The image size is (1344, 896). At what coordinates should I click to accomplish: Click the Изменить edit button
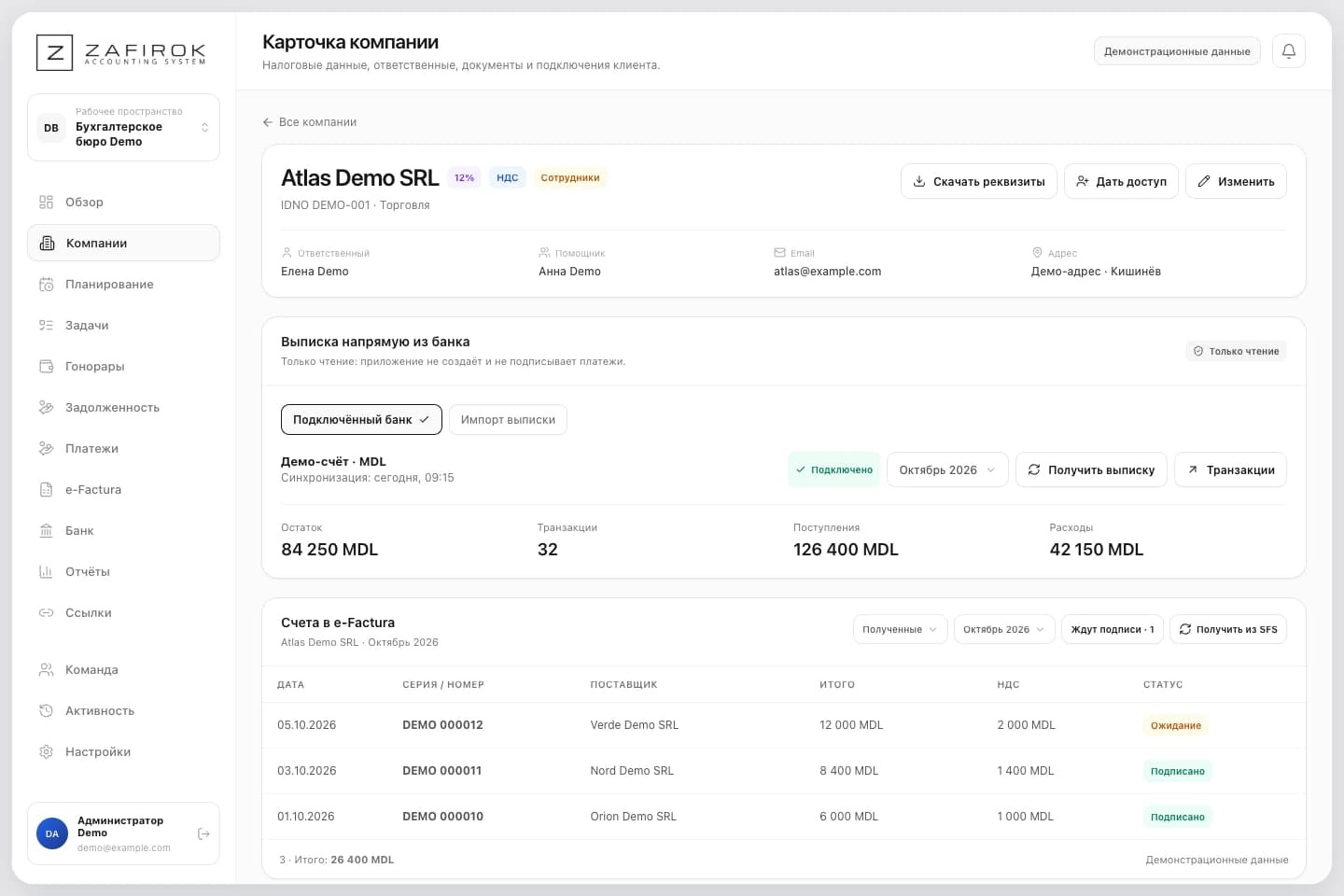pyautogui.click(x=1236, y=181)
